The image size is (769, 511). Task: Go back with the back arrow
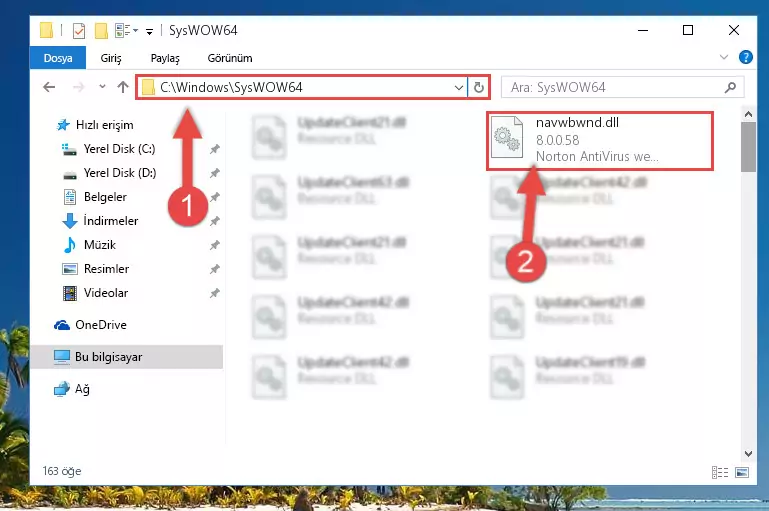pos(49,87)
